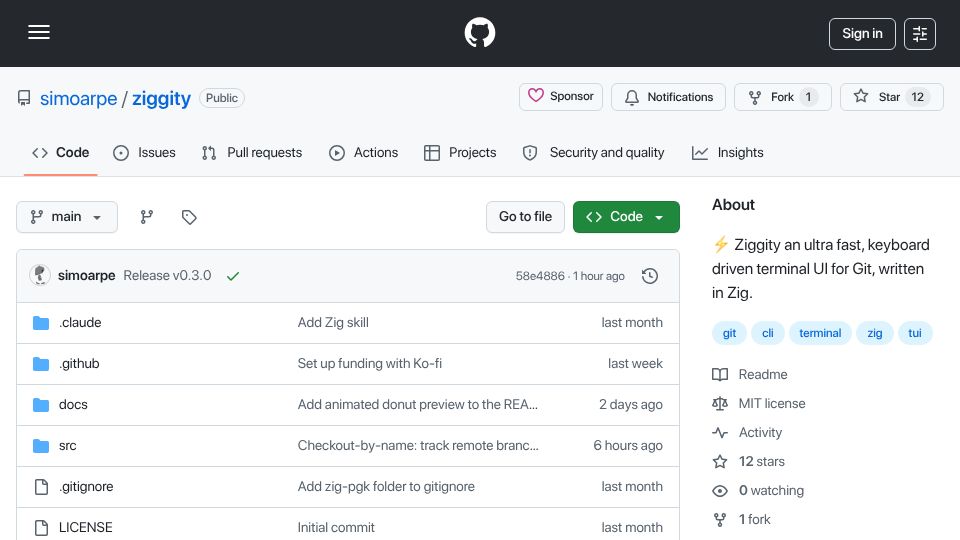This screenshot has height=540, width=960.
Task: Open 'Add Zig skill' commit message
Action: point(333,323)
